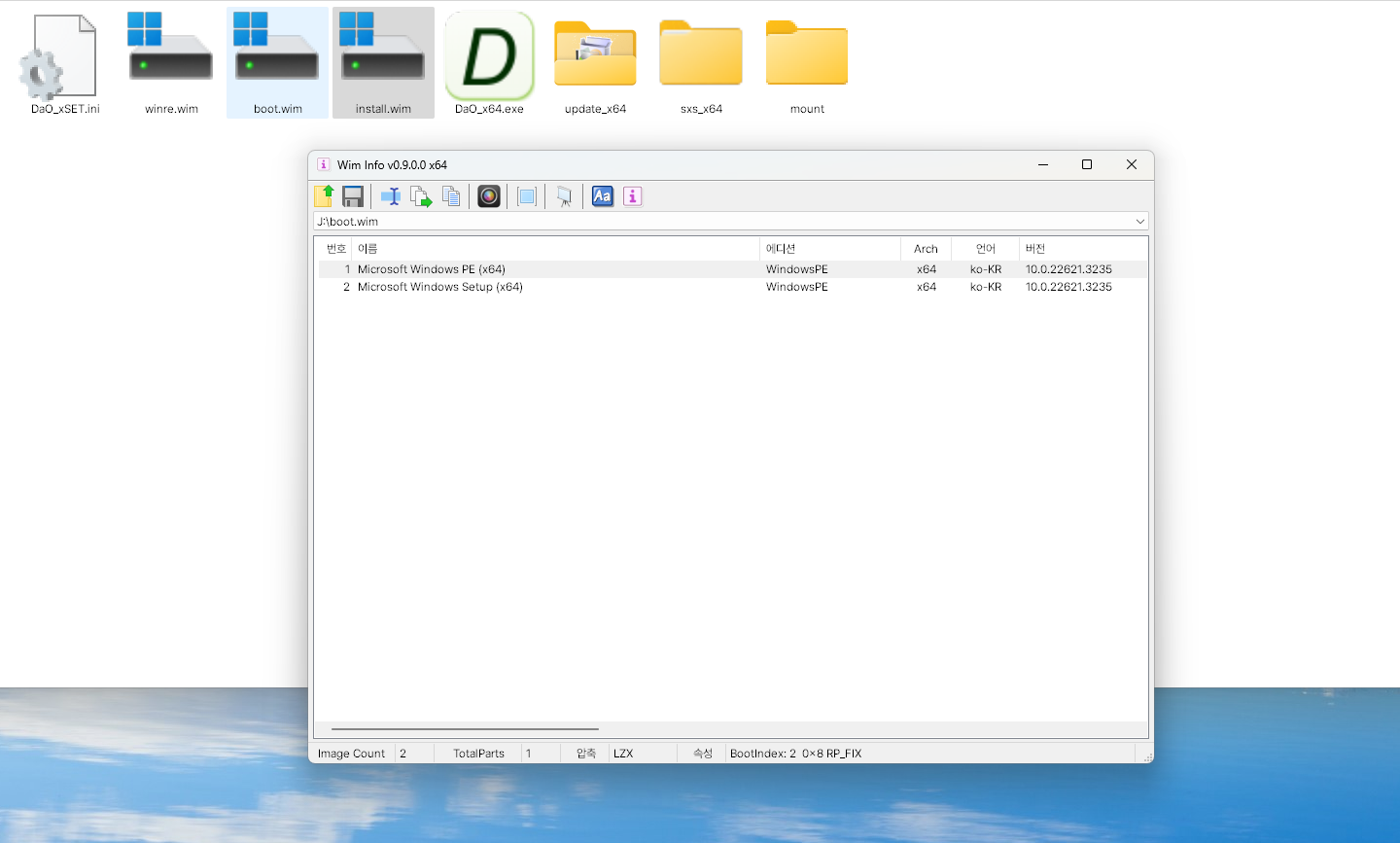The image size is (1400, 843).
Task: Close the Wim Info window
Action: (1132, 165)
